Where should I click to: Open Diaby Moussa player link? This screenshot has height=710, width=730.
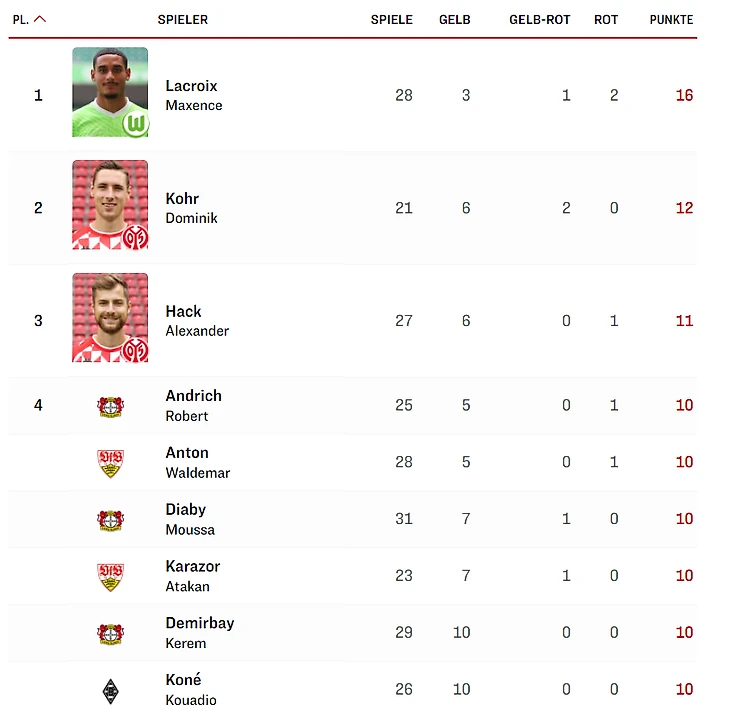tap(189, 519)
